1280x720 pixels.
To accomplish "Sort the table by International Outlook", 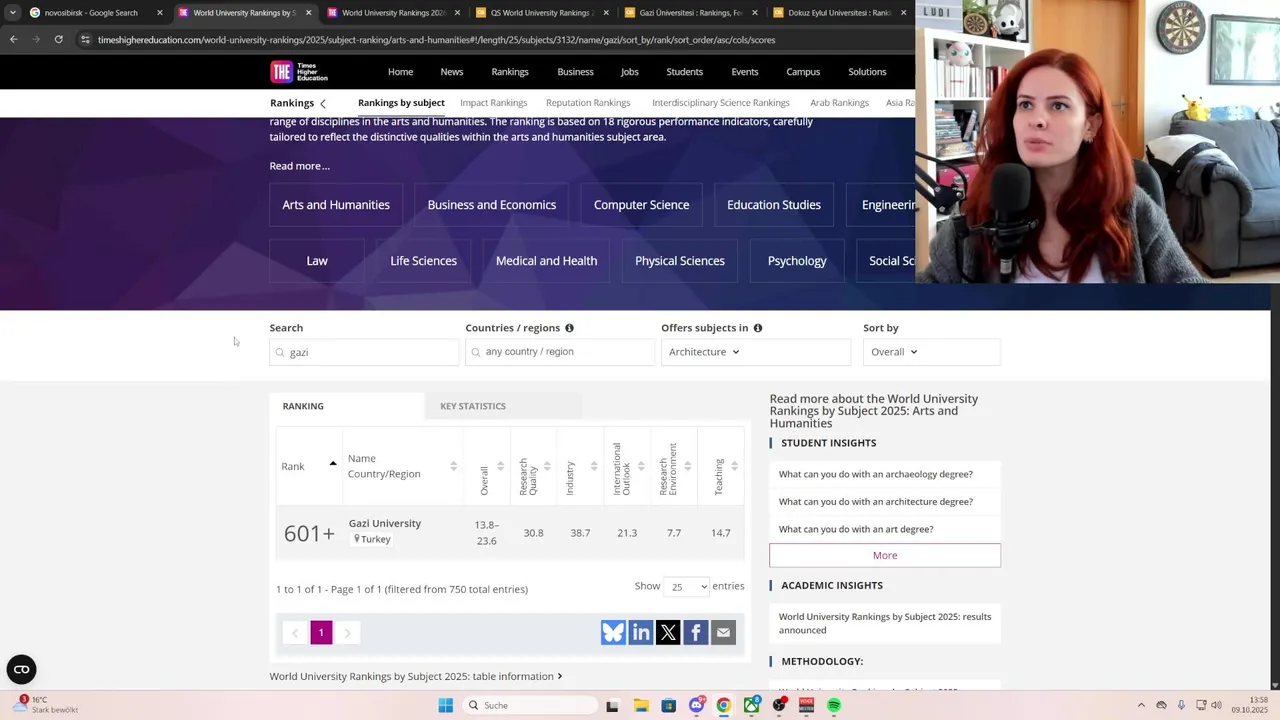I will click(x=627, y=466).
